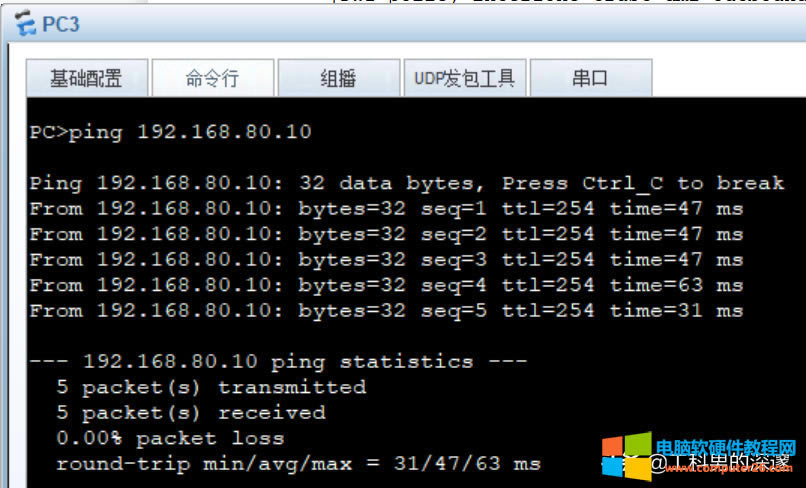Switch to the 串口 tab
806x488 pixels.
[591, 78]
